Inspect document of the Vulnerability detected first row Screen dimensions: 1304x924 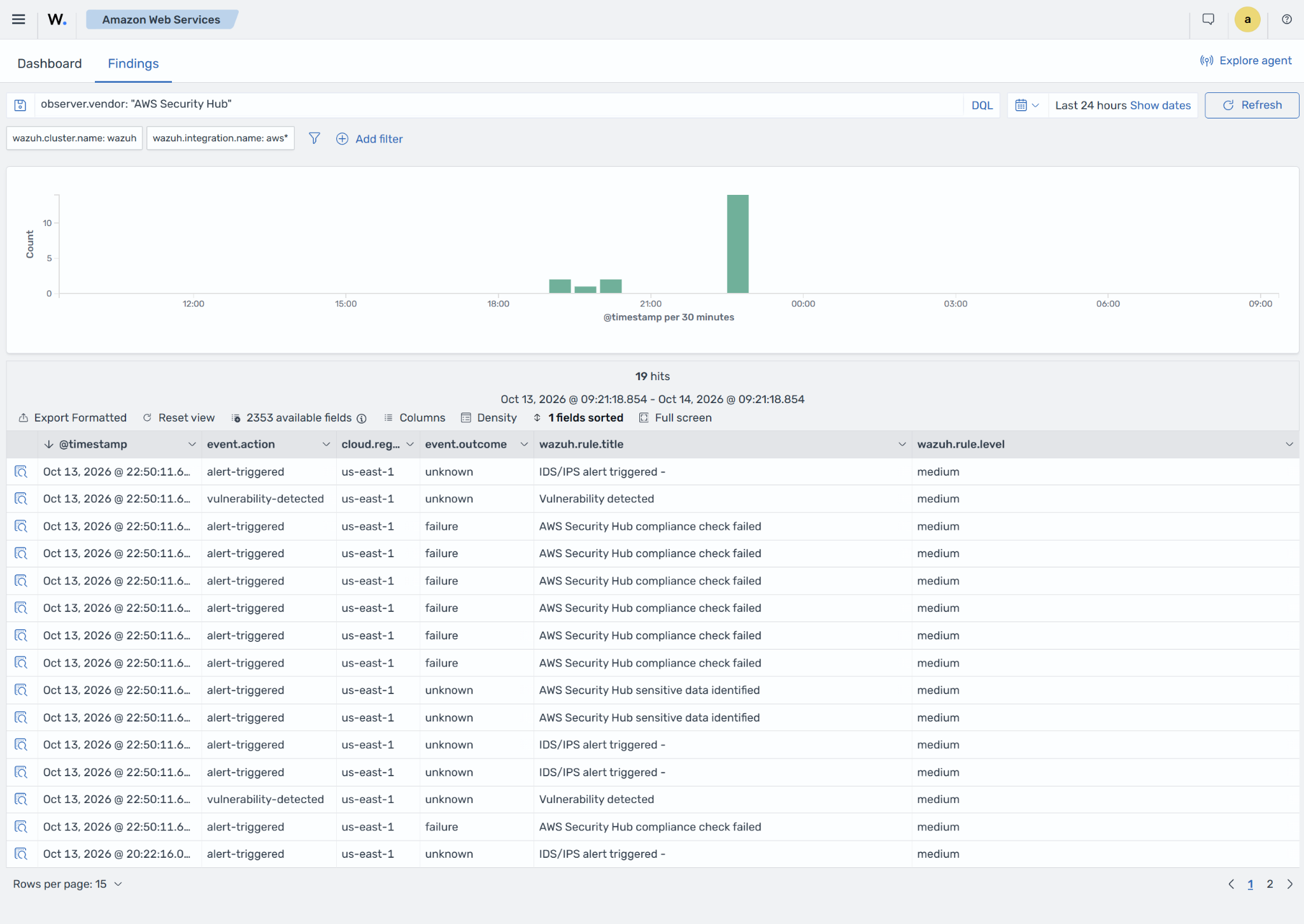21,499
